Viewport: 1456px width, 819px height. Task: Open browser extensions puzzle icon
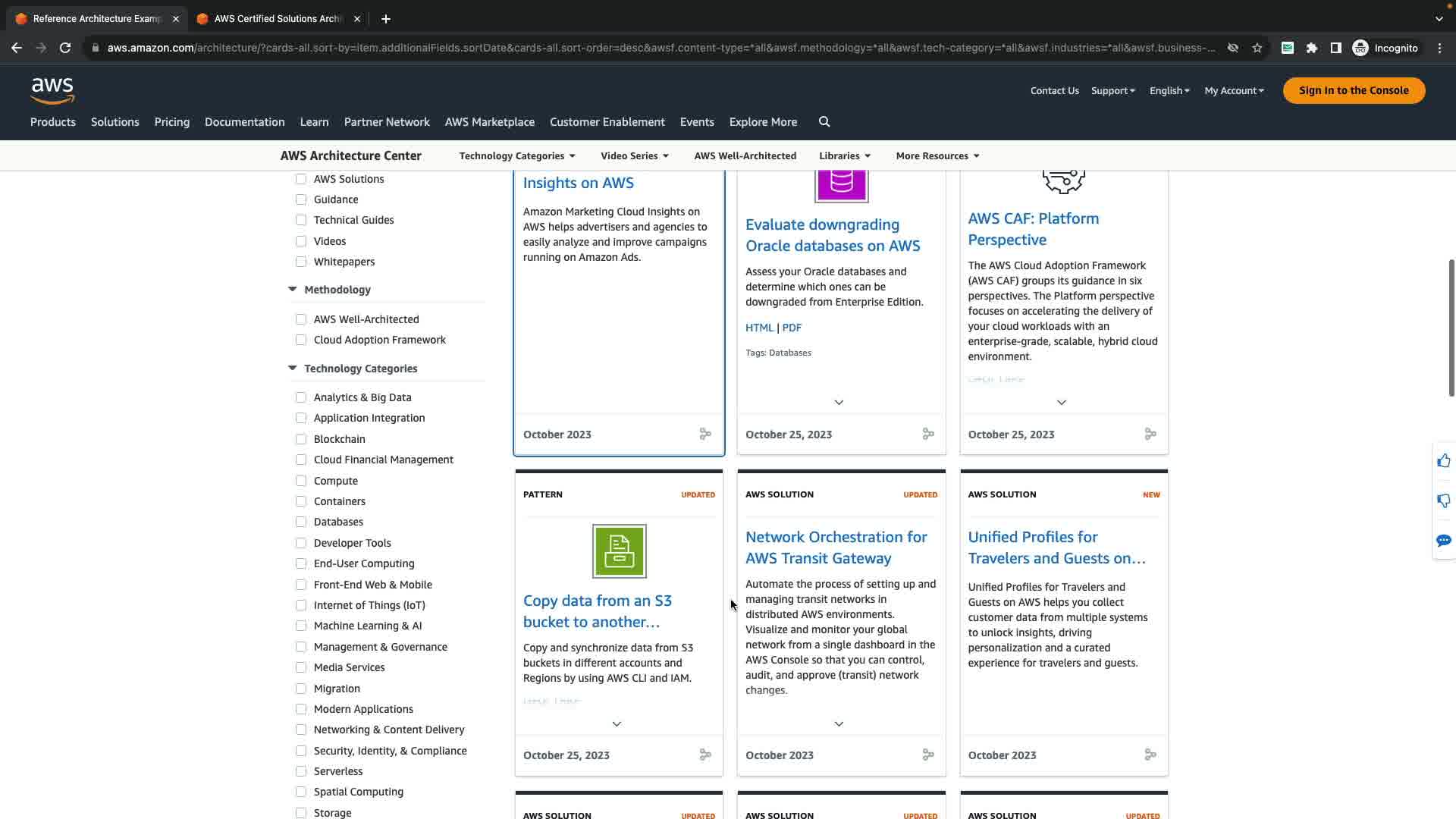[x=1312, y=48]
